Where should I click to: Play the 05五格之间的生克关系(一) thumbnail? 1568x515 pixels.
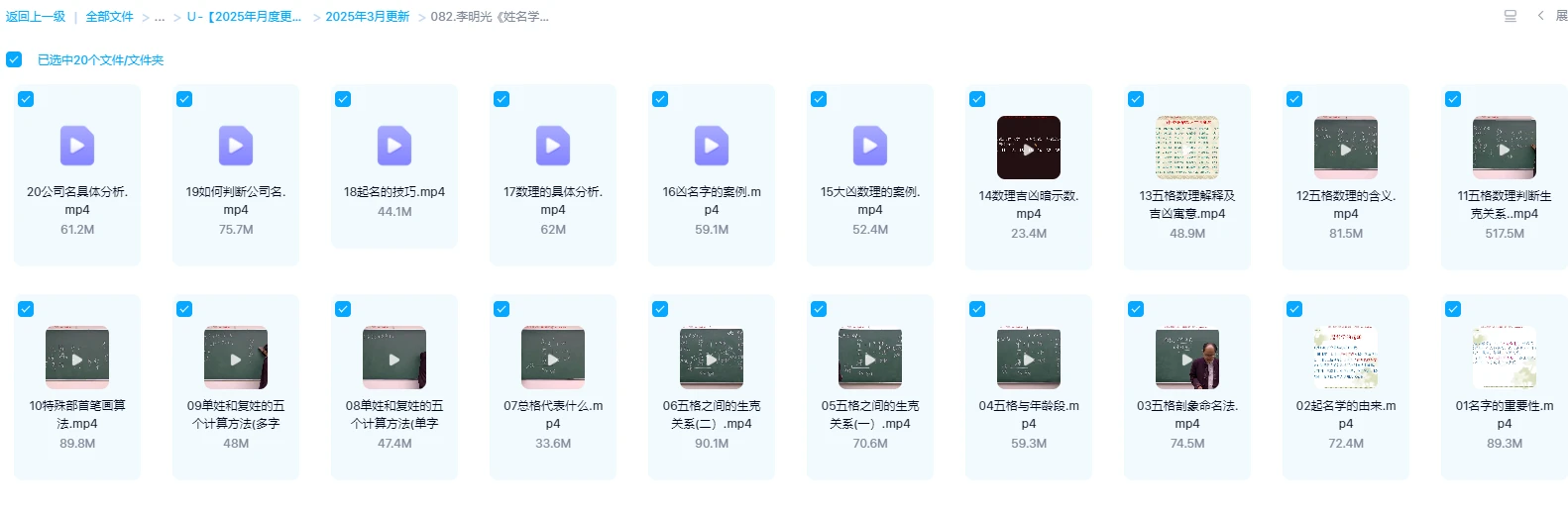tap(870, 358)
